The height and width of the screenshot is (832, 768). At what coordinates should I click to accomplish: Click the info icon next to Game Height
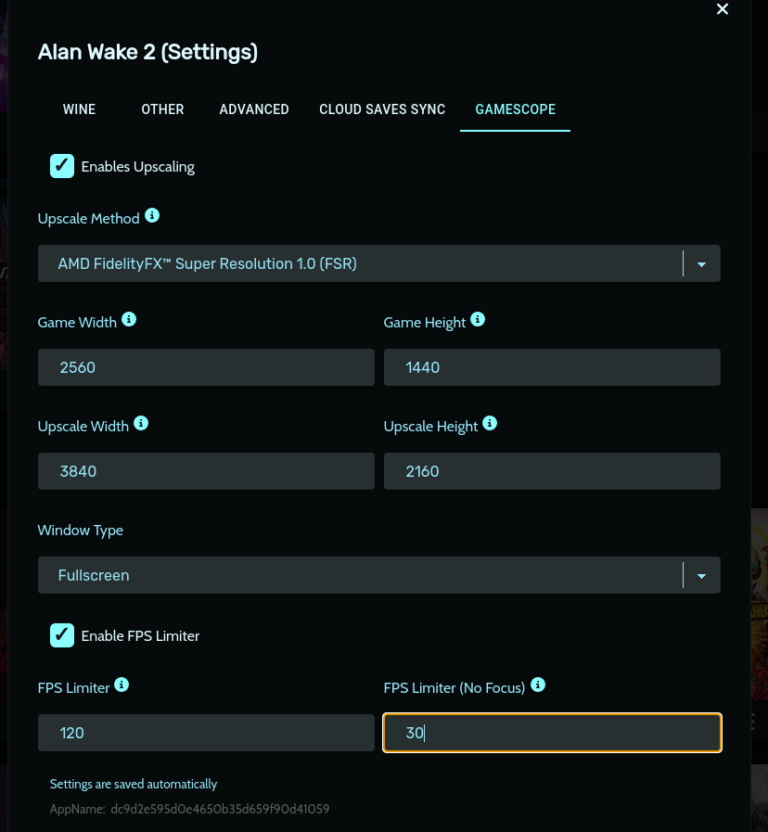[x=477, y=320]
